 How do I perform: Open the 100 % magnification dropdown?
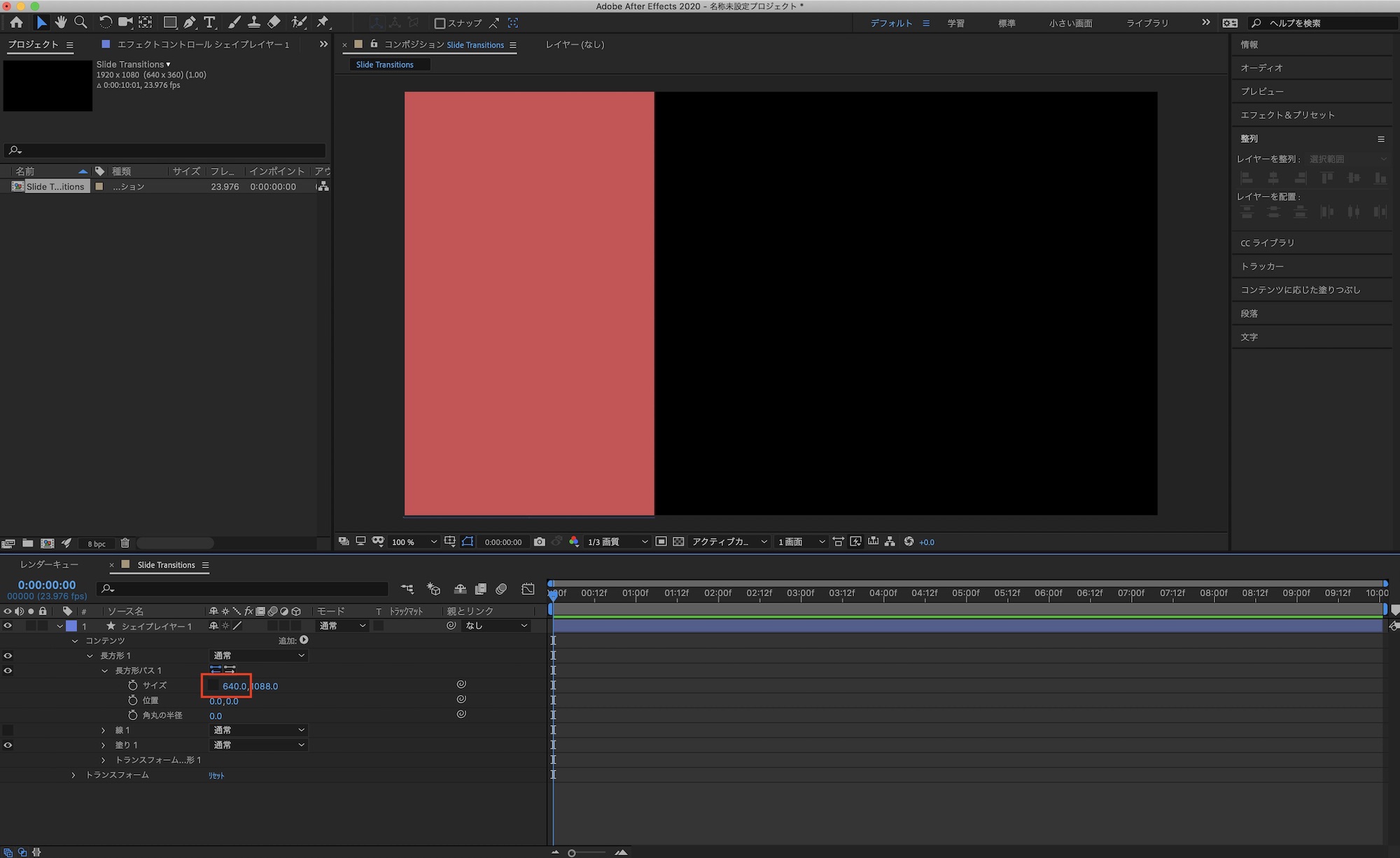coord(414,542)
